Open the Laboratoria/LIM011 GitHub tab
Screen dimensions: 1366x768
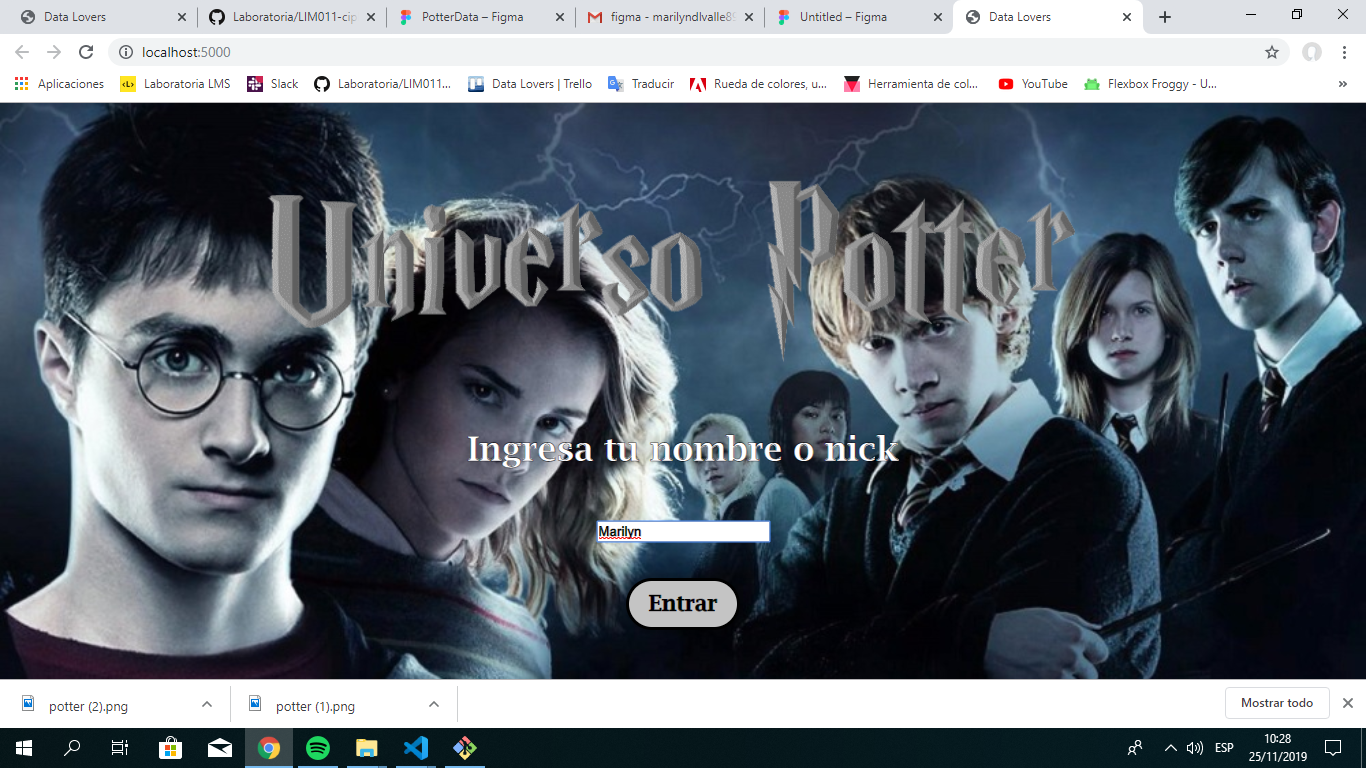click(x=290, y=17)
